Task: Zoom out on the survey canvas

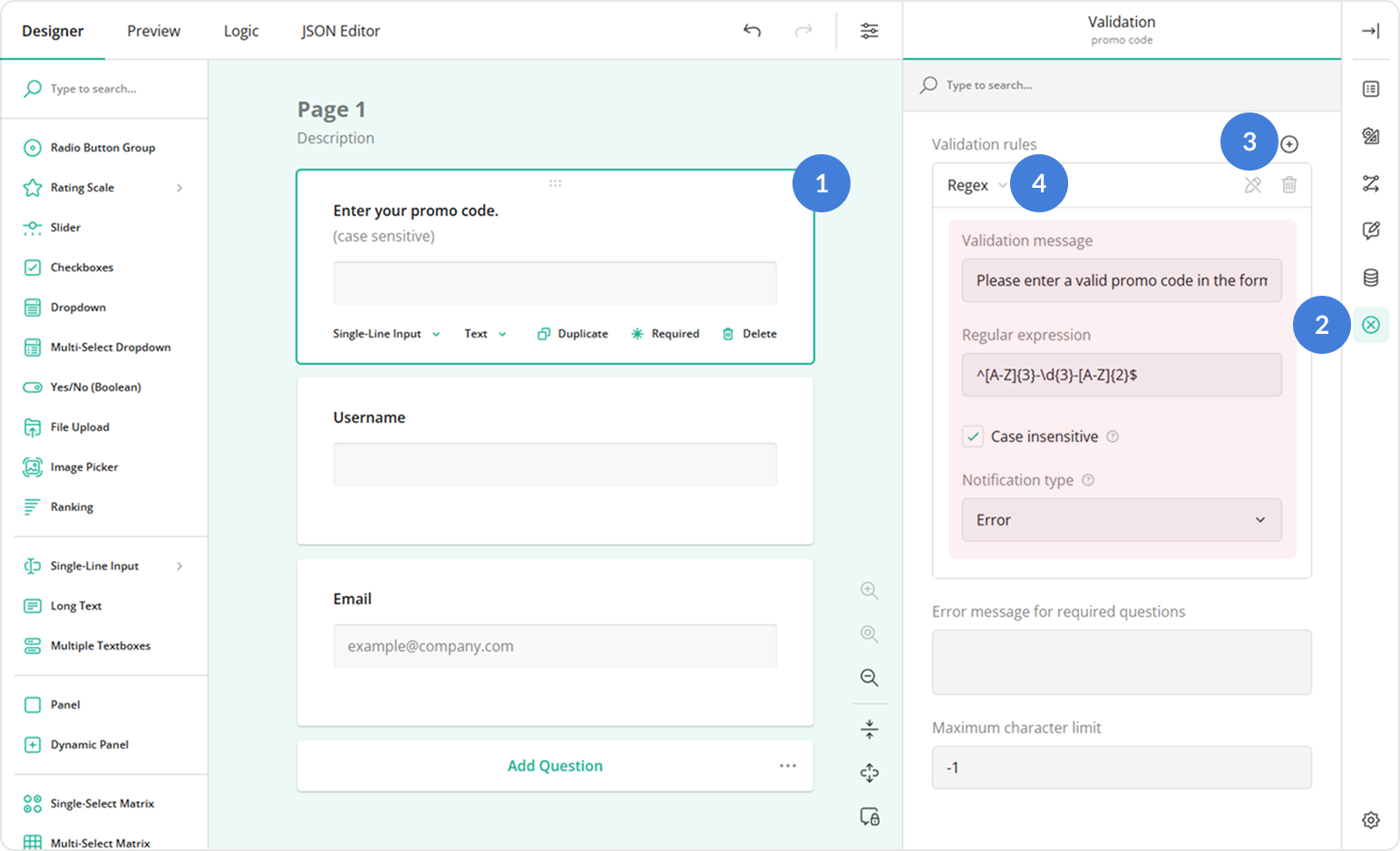Action: pyautogui.click(x=869, y=678)
